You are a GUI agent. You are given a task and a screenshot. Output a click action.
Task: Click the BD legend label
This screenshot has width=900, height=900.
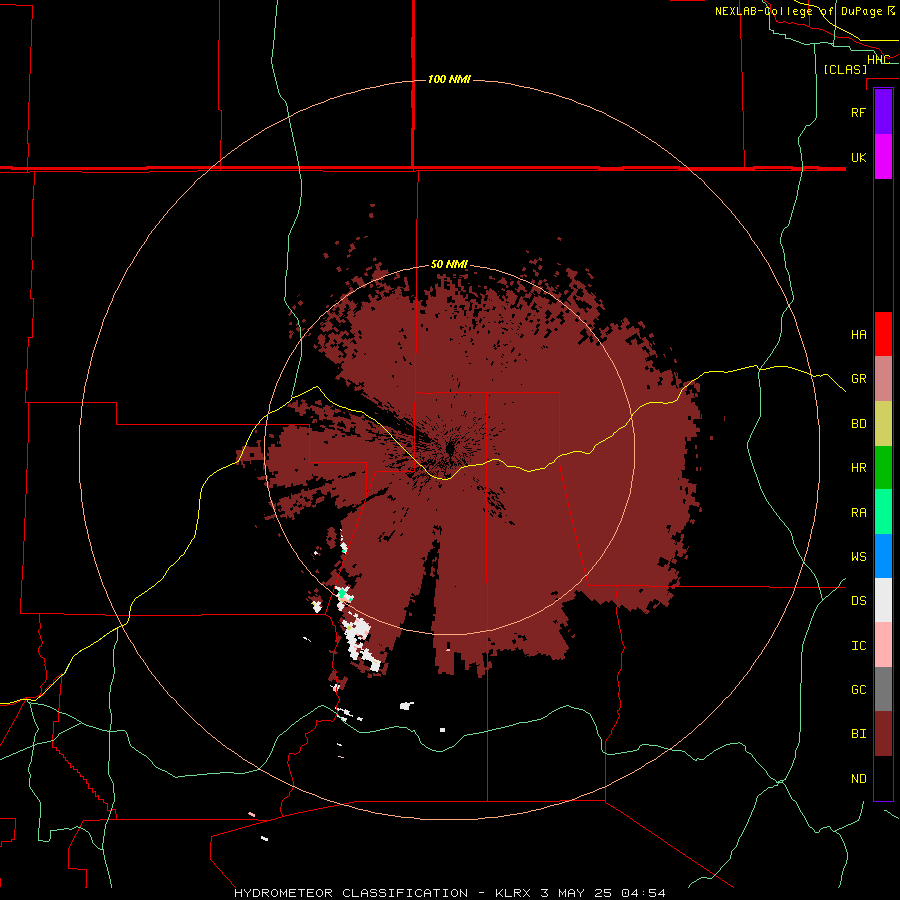(858, 424)
